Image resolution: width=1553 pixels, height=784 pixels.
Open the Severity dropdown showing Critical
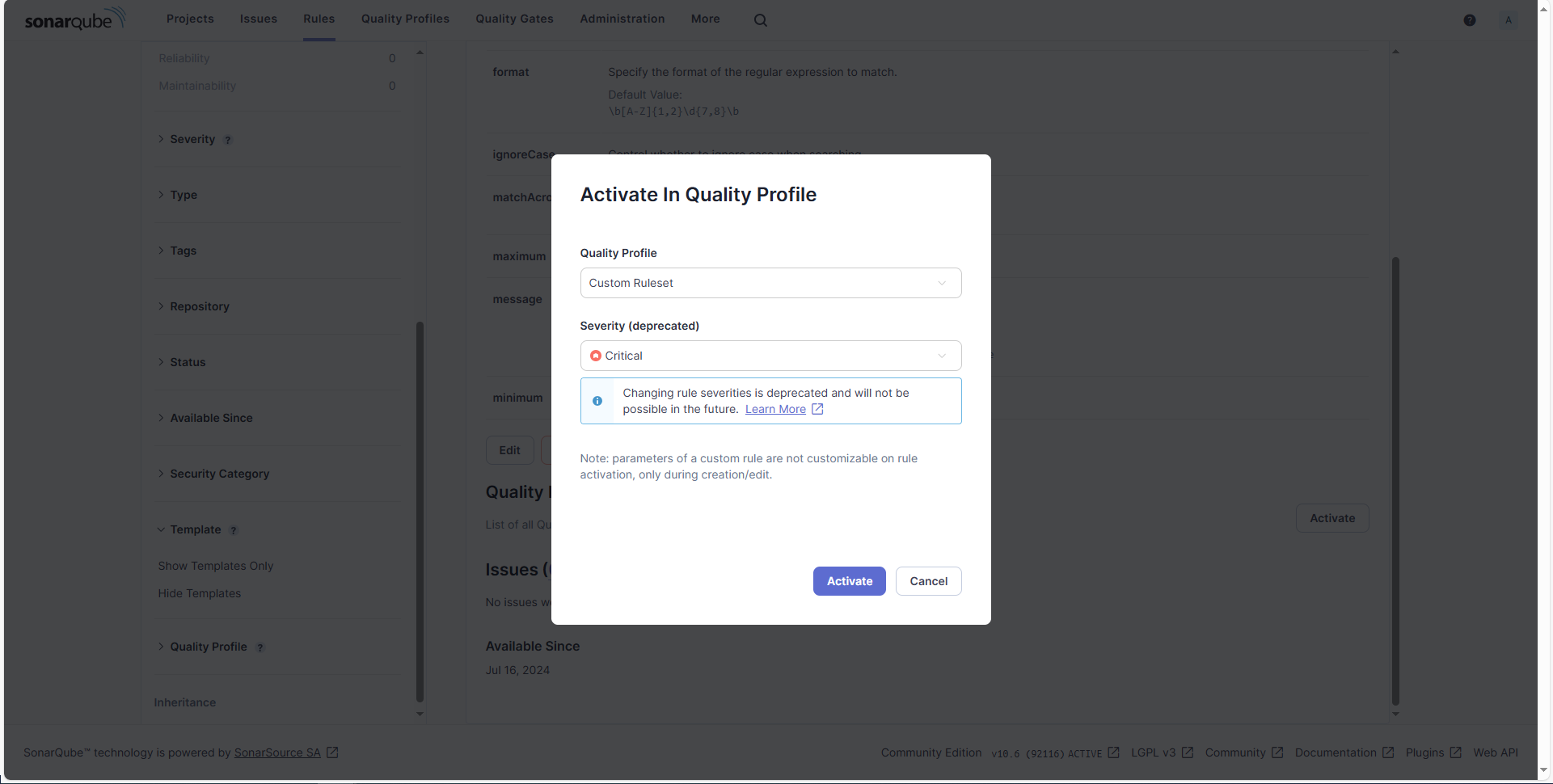point(770,356)
